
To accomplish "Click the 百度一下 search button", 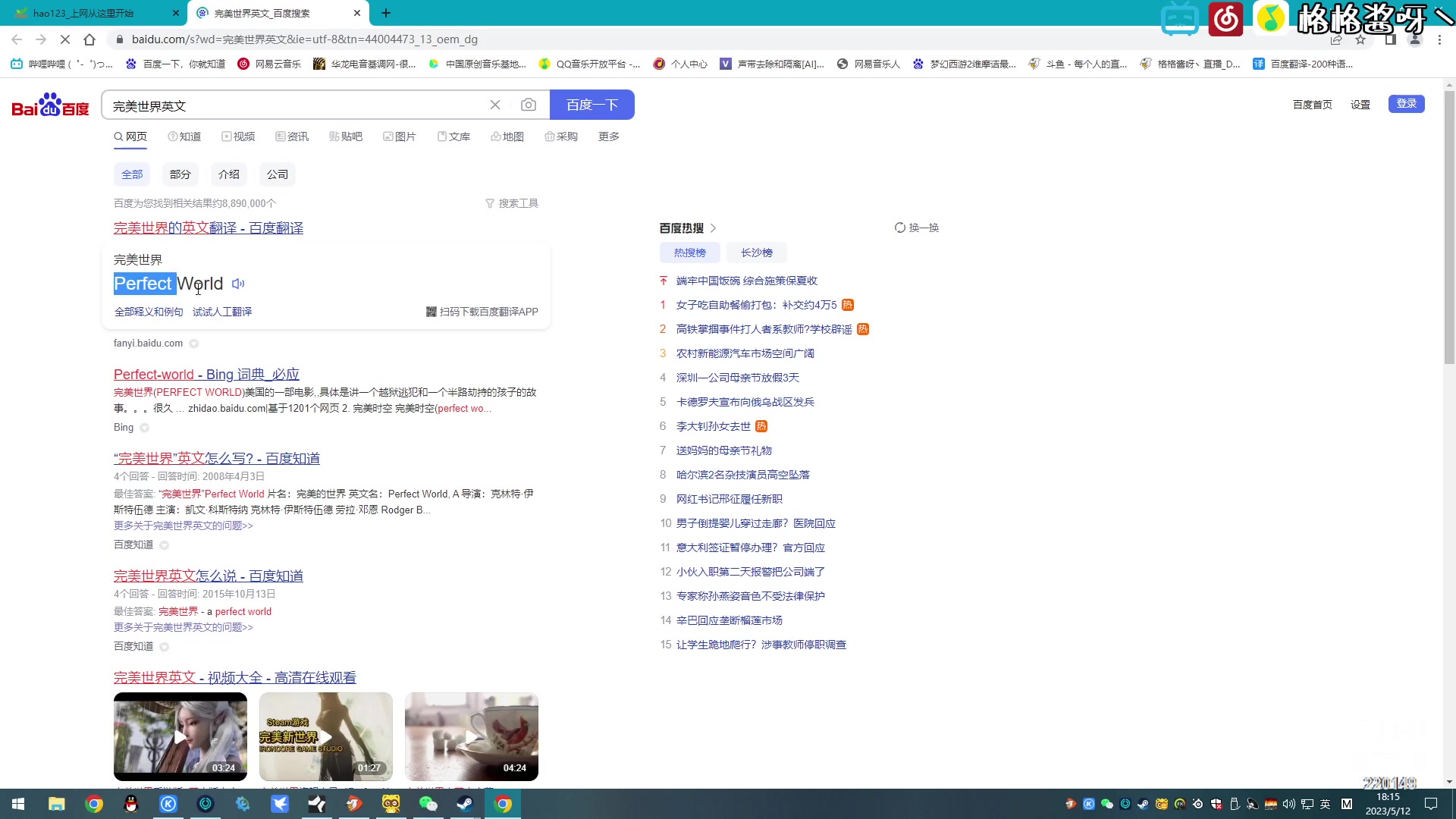I will tap(592, 105).
